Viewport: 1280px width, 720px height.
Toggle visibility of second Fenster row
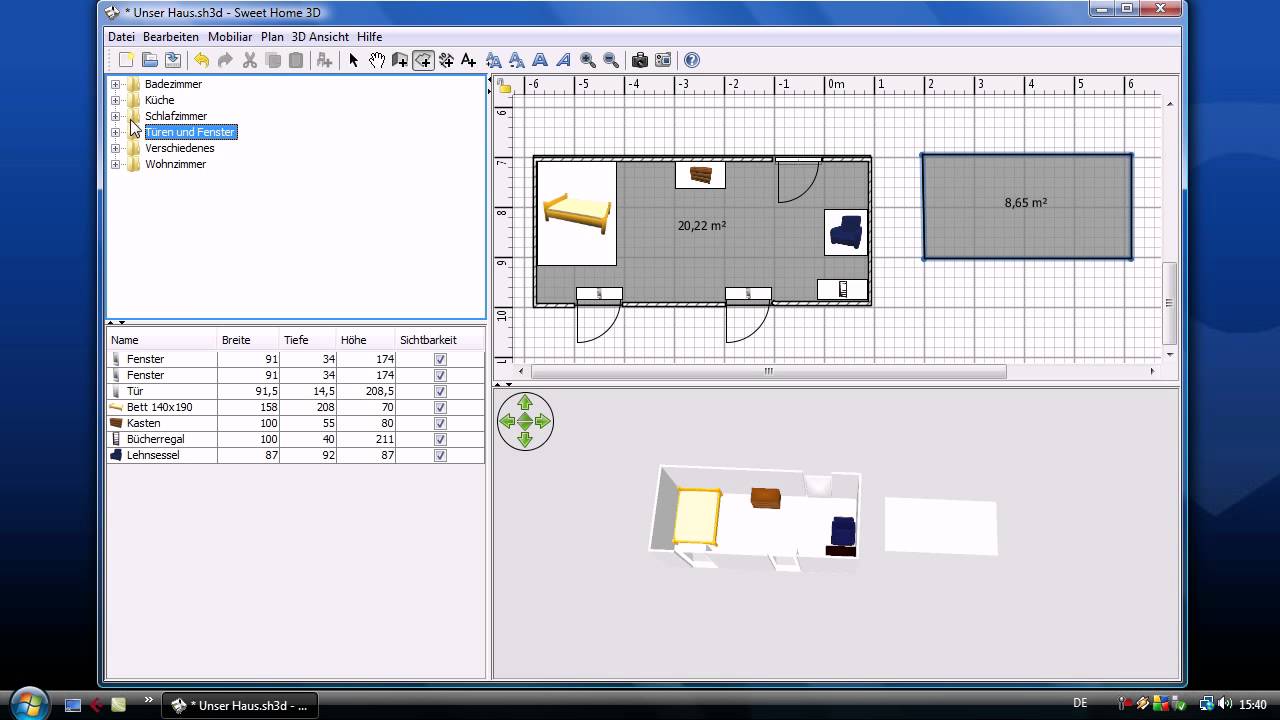[440, 375]
